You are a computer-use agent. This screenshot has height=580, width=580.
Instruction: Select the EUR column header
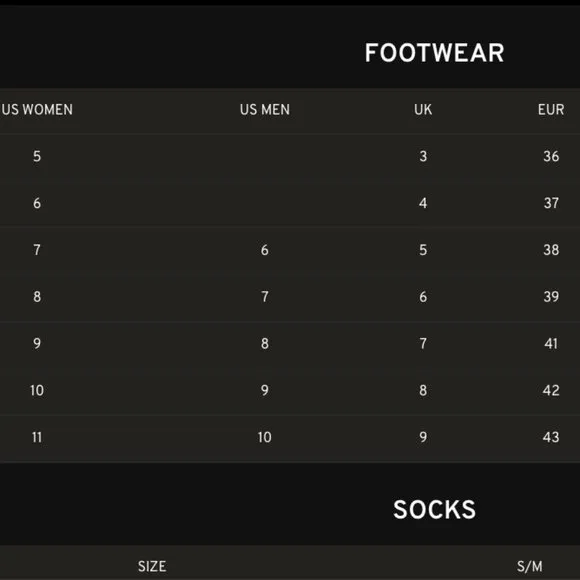pos(551,109)
